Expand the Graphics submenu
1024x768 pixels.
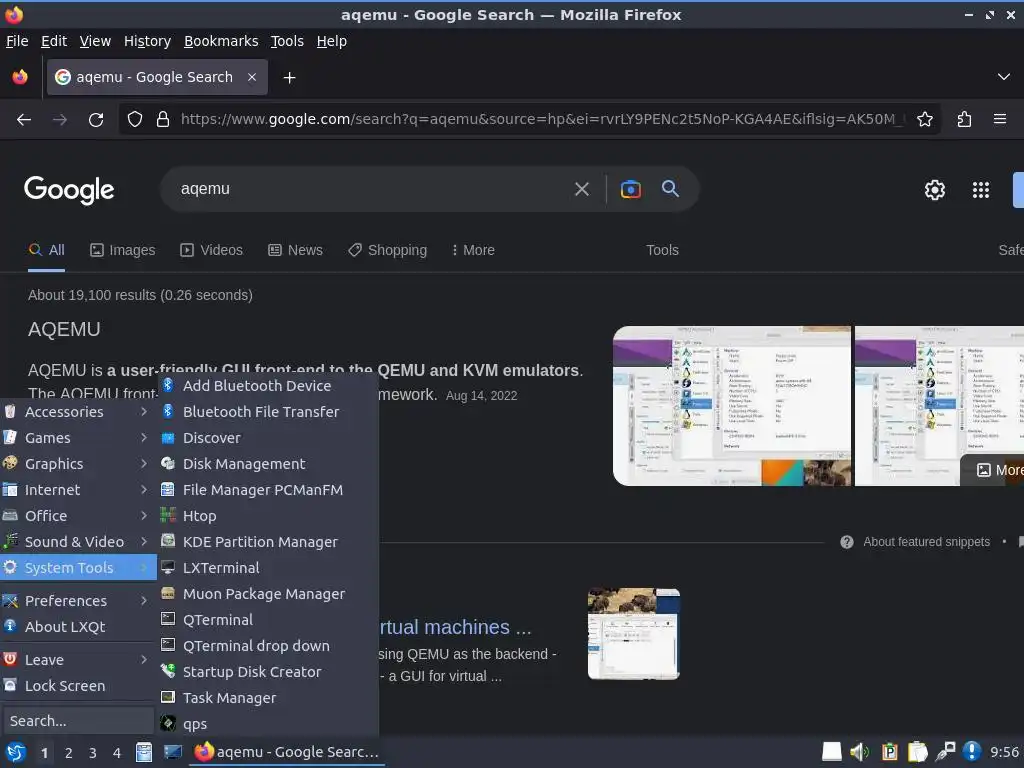coord(78,464)
